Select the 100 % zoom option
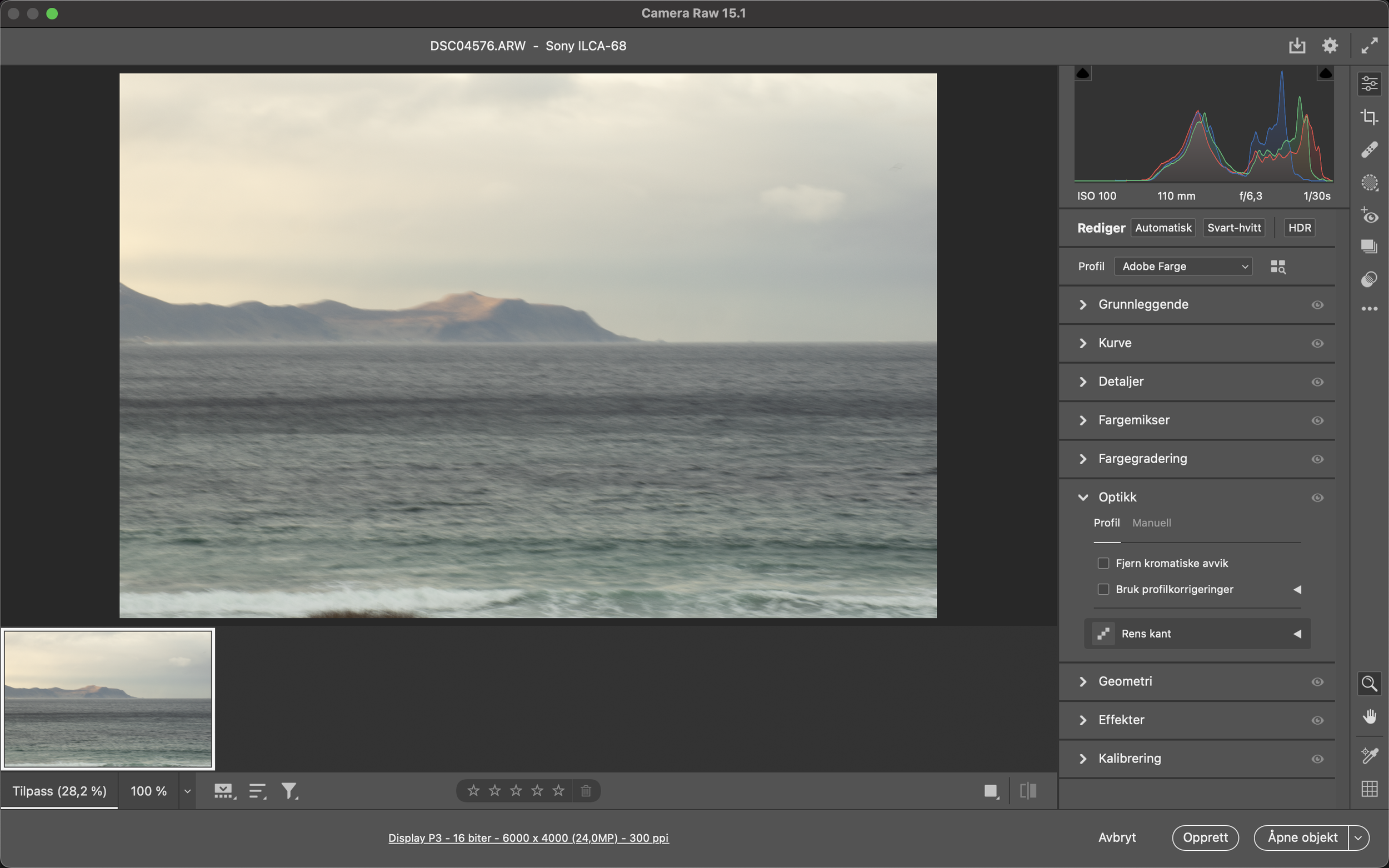The image size is (1389, 868). coord(149,791)
